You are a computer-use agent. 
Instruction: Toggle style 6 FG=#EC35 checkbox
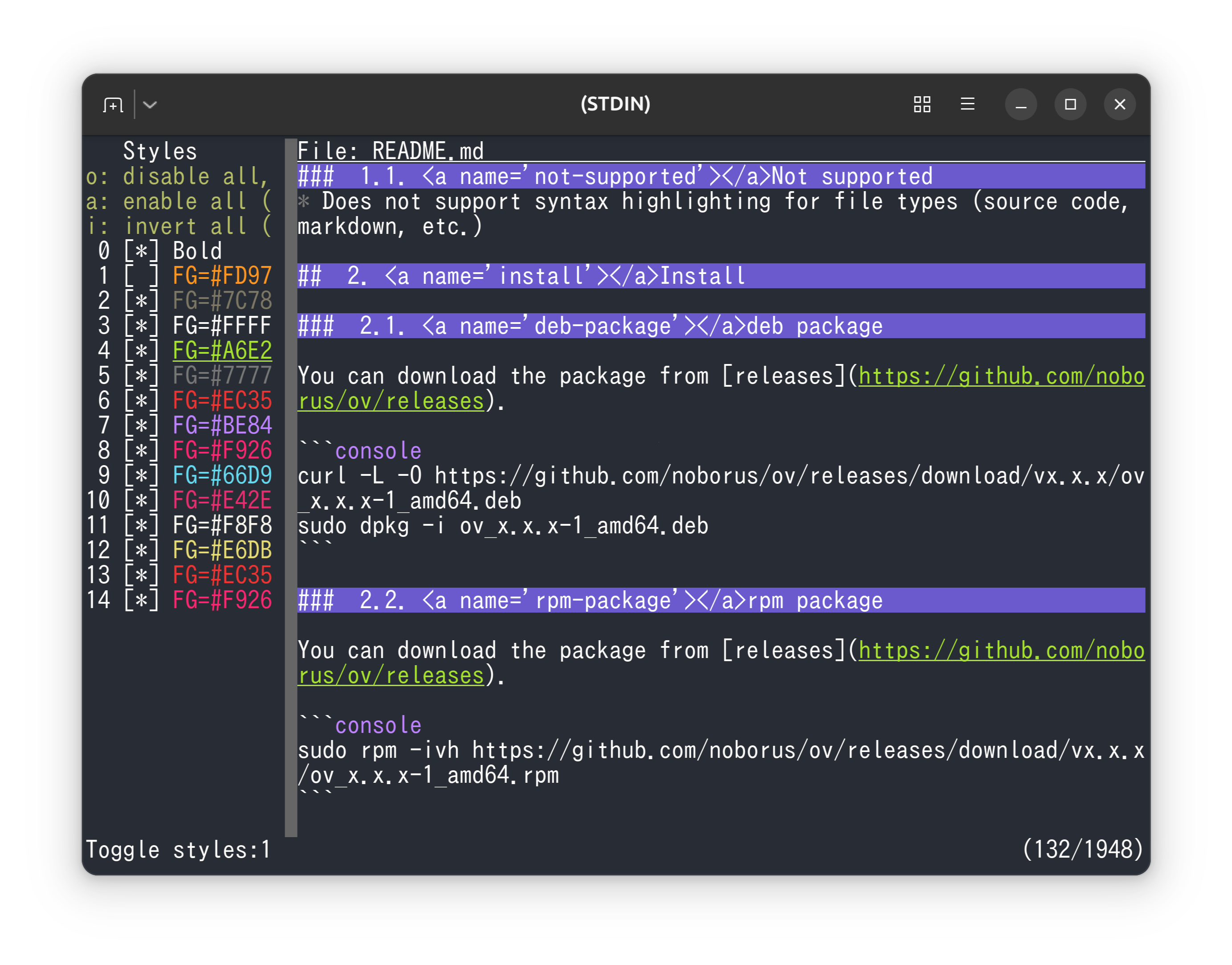pyautogui.click(x=141, y=400)
